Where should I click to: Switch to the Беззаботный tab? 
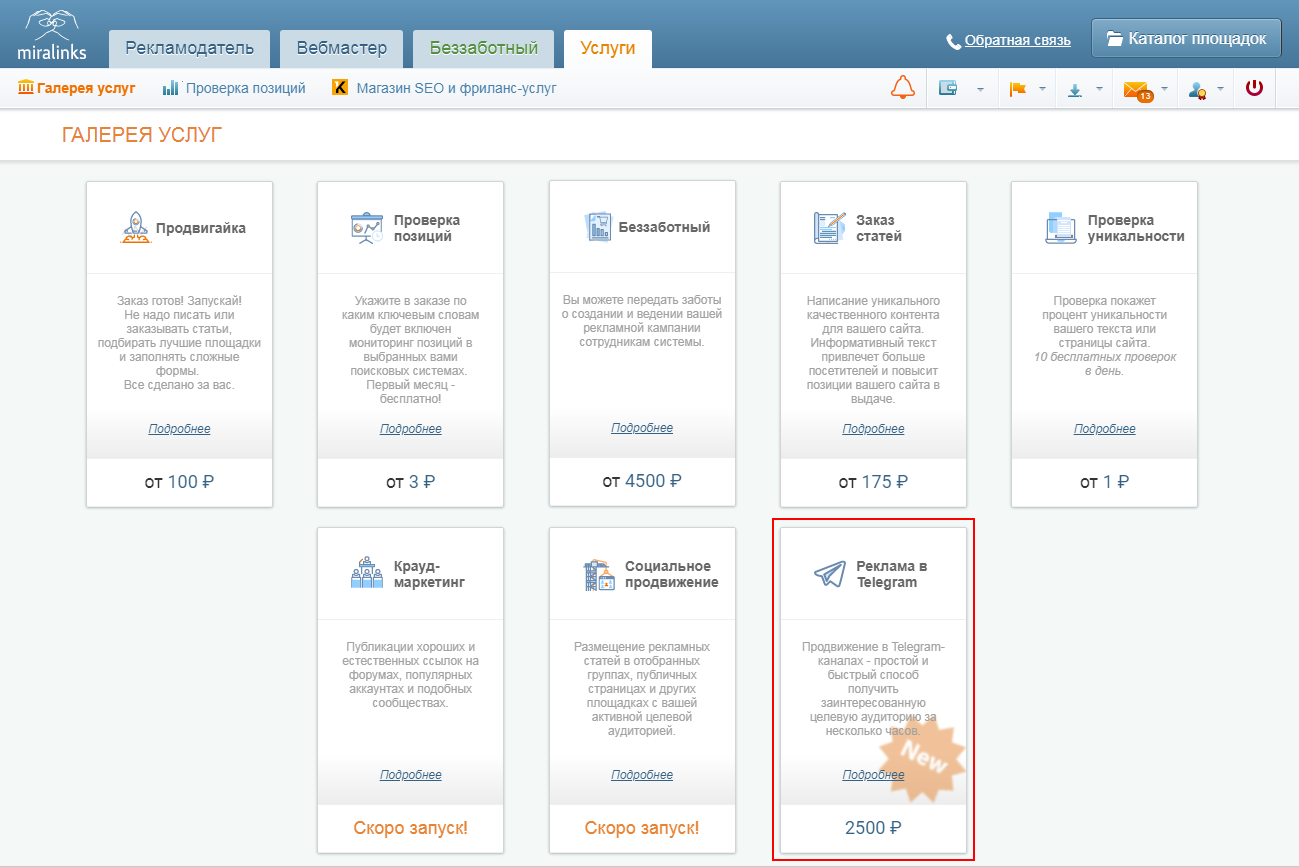(484, 48)
